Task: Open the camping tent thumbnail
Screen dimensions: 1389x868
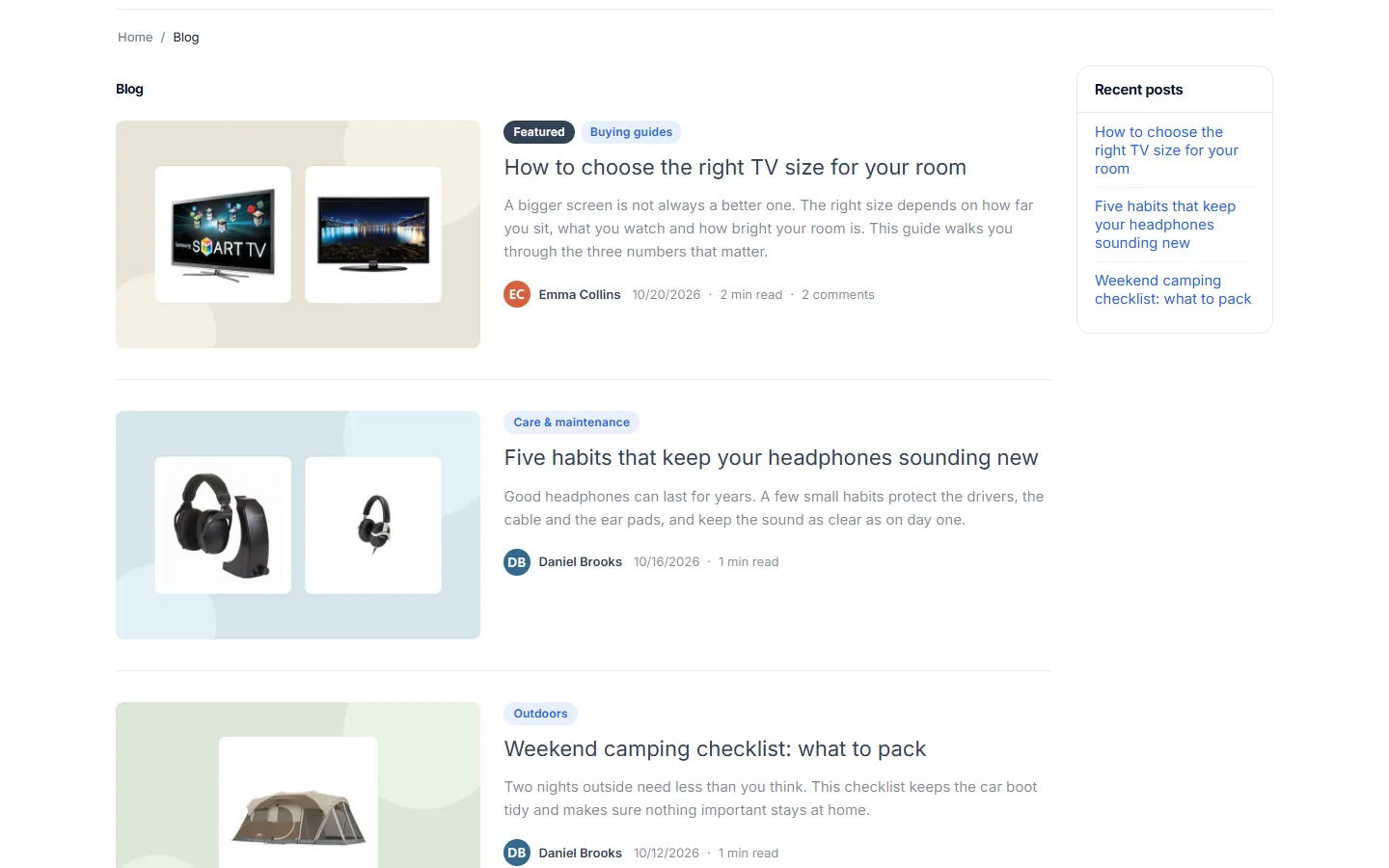Action: coord(298,802)
